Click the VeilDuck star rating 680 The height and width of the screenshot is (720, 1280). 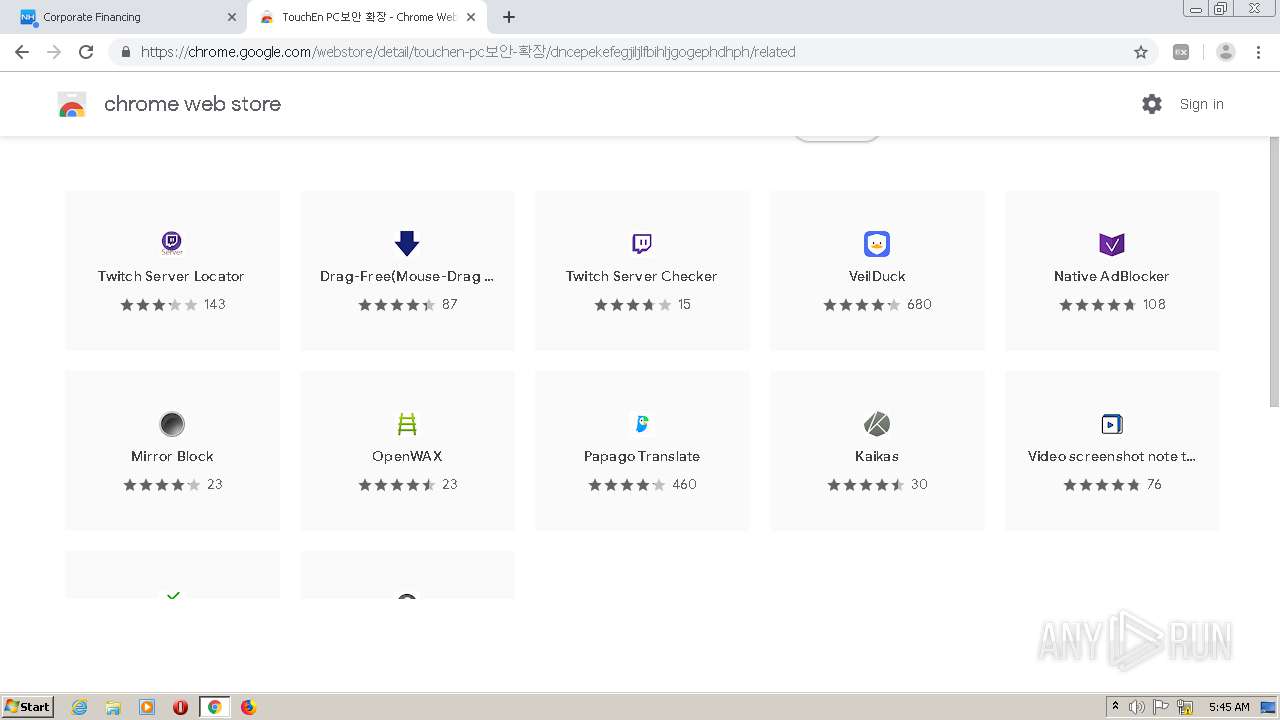[877, 305]
